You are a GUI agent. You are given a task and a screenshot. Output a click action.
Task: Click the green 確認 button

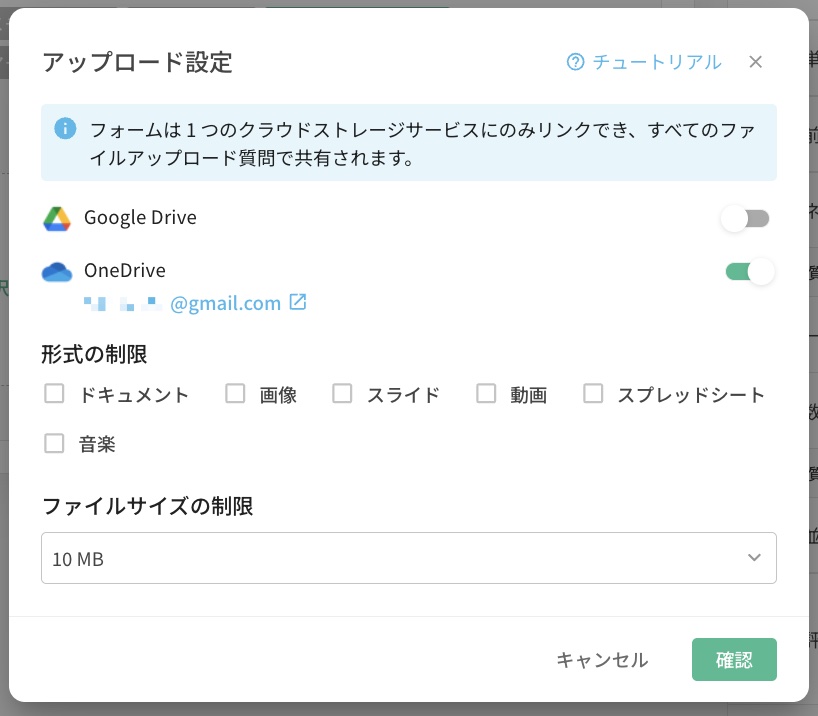[x=734, y=660]
